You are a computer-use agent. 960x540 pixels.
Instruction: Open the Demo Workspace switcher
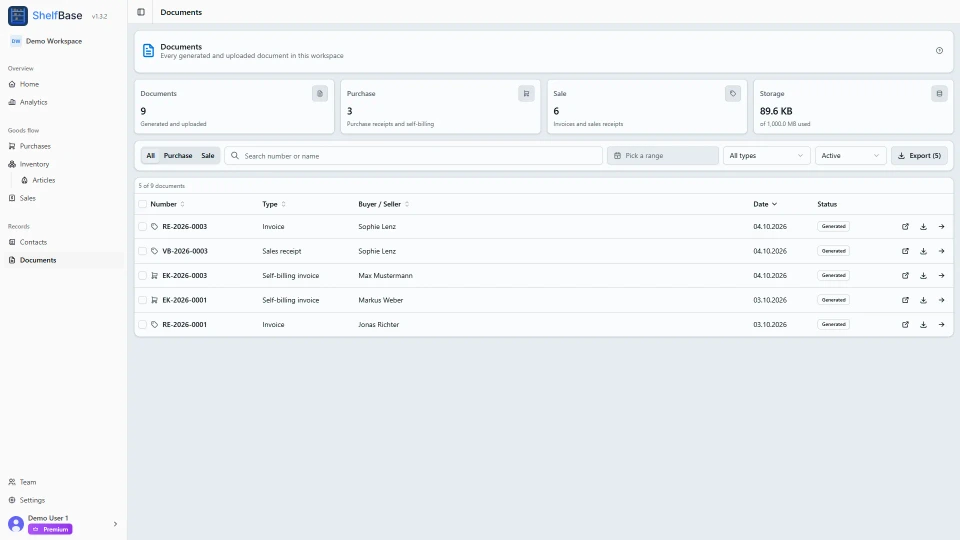click(47, 41)
